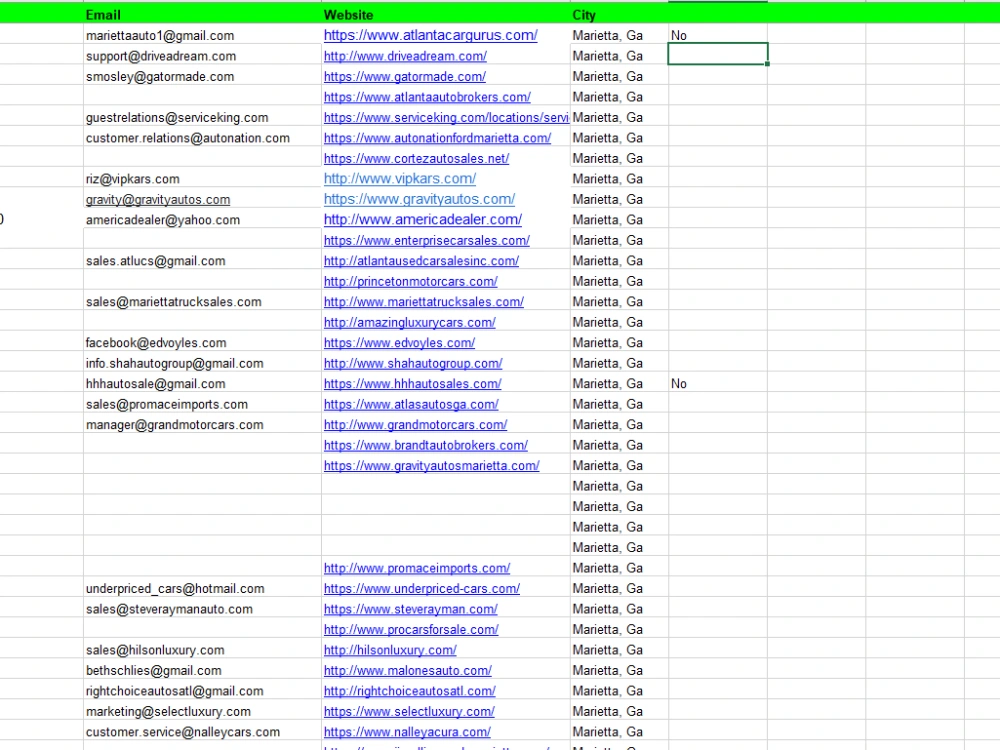The image size is (1000, 750).
Task: Open the gravityautos.com website link
Action: pos(419,199)
